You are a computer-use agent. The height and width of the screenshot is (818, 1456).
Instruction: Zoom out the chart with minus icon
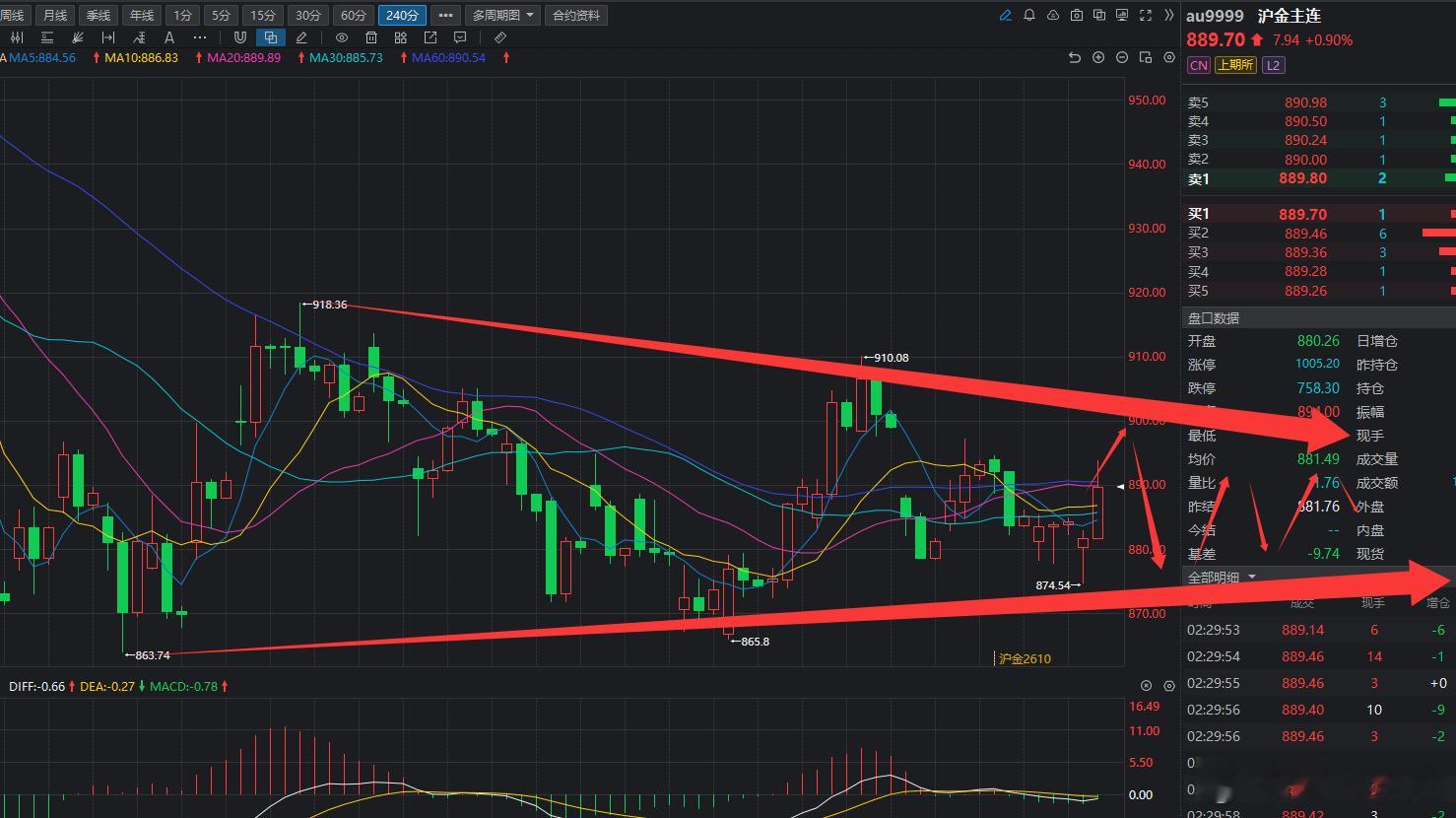coord(1122,58)
